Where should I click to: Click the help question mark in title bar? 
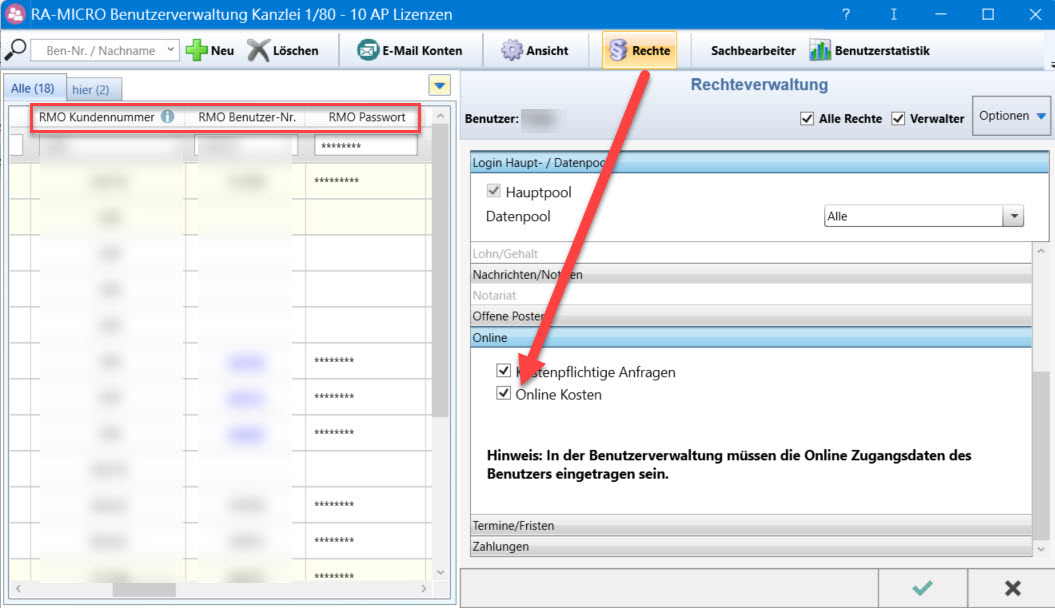(x=846, y=14)
